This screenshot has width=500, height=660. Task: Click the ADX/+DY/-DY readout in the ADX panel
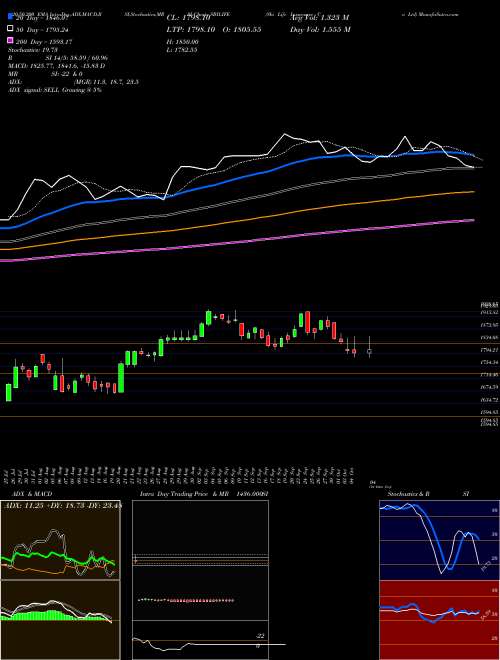coord(62,506)
